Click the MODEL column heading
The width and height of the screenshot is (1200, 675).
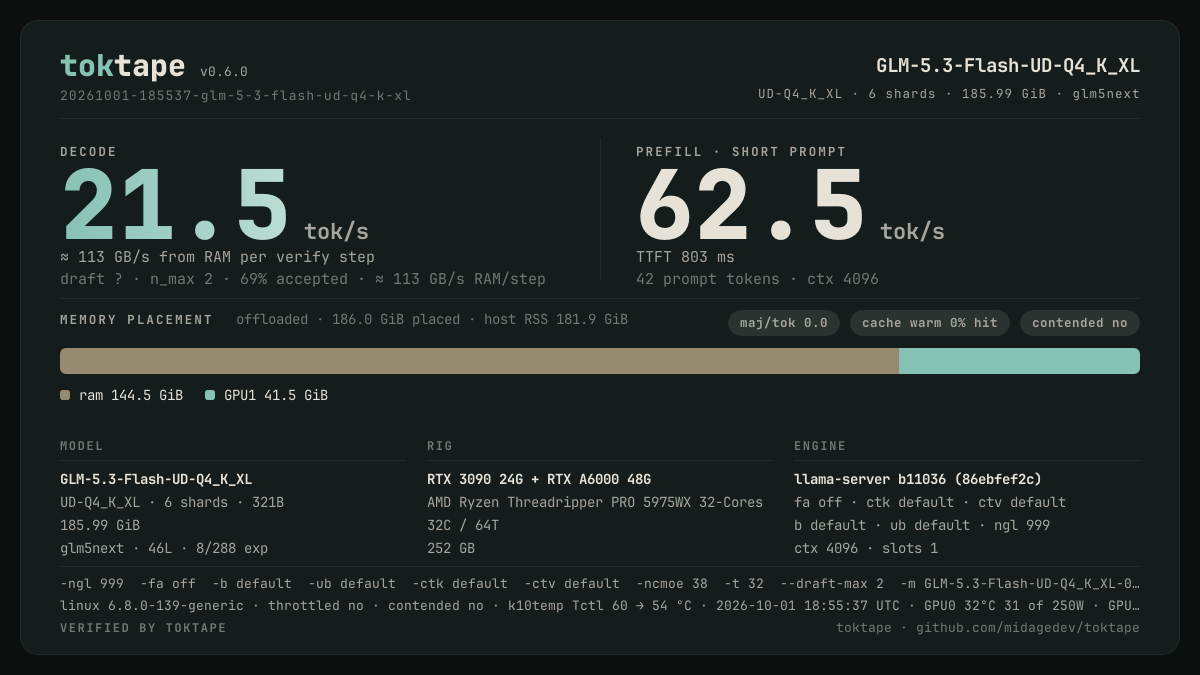click(x=82, y=446)
